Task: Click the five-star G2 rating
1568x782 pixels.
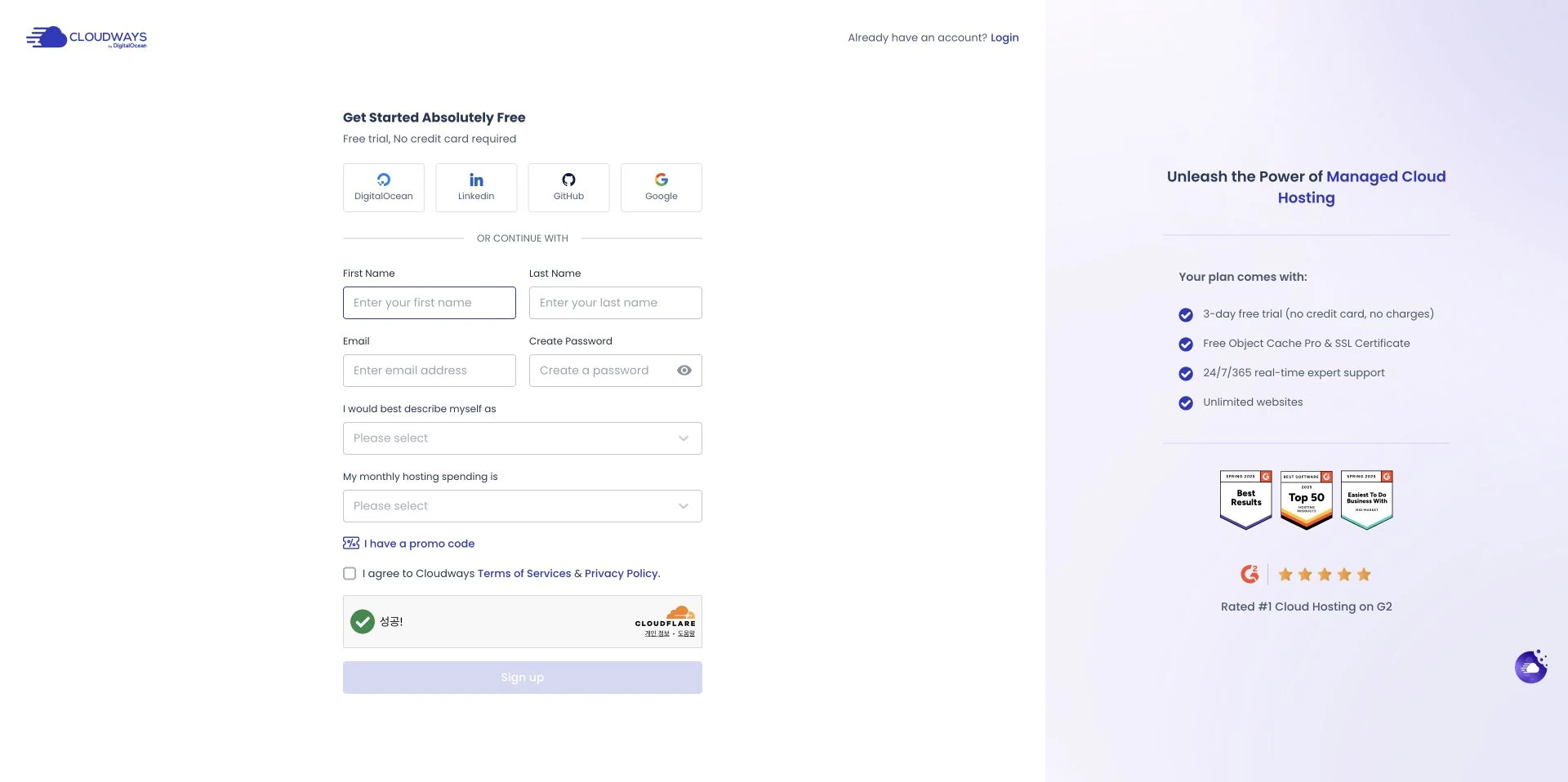Action: (x=1325, y=575)
